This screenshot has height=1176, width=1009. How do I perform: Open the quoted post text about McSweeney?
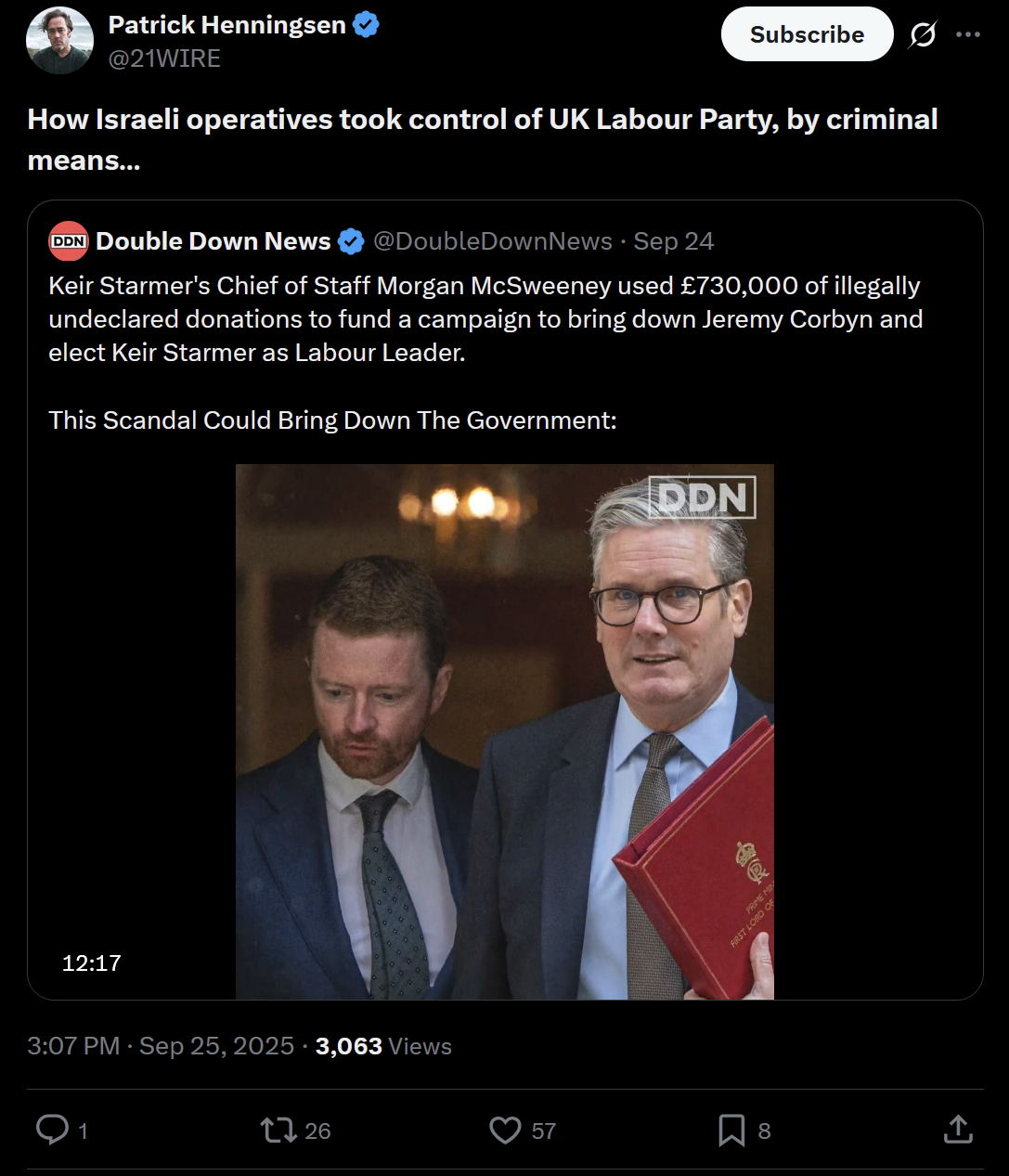tap(485, 353)
